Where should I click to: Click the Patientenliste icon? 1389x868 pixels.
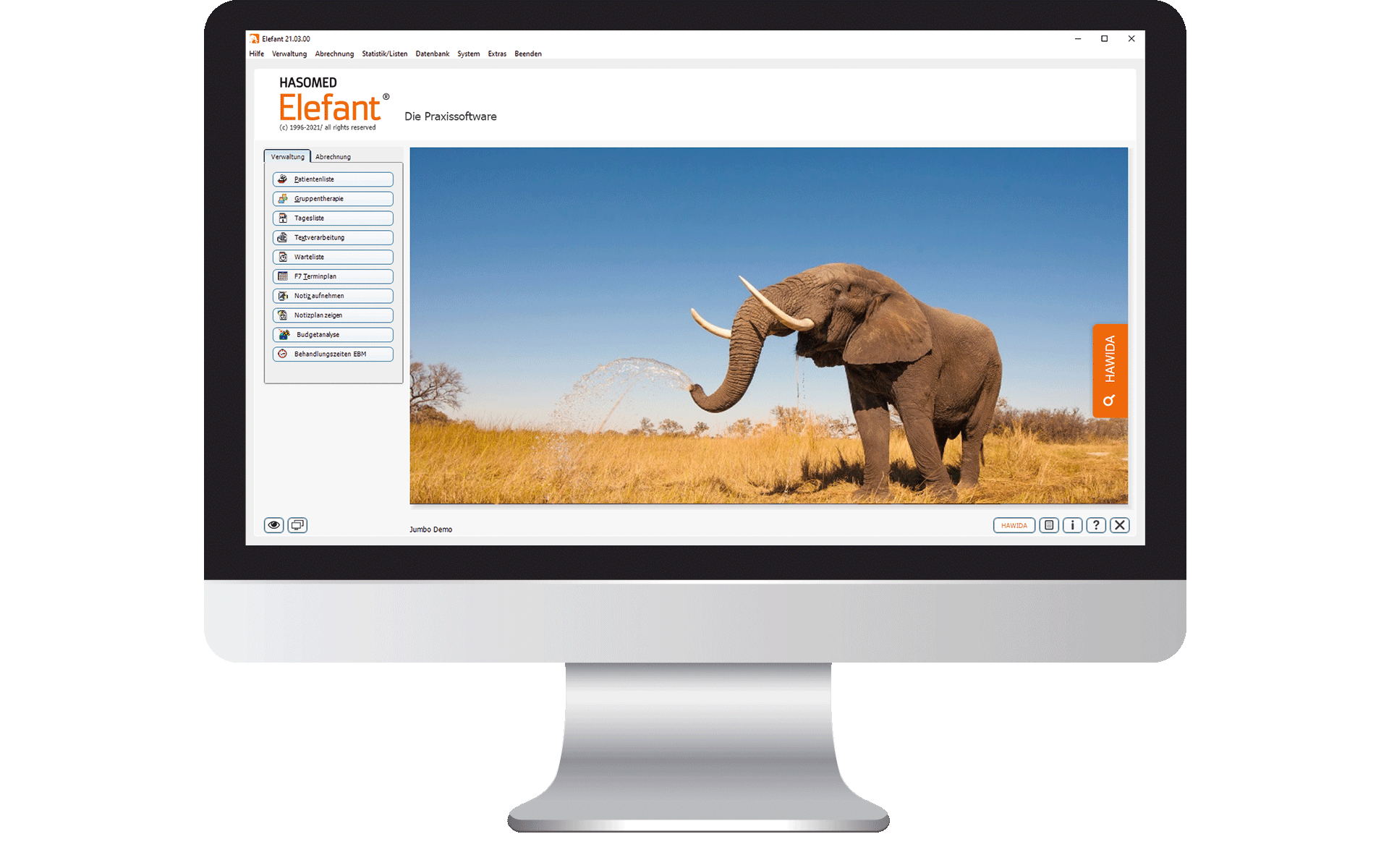(x=283, y=179)
